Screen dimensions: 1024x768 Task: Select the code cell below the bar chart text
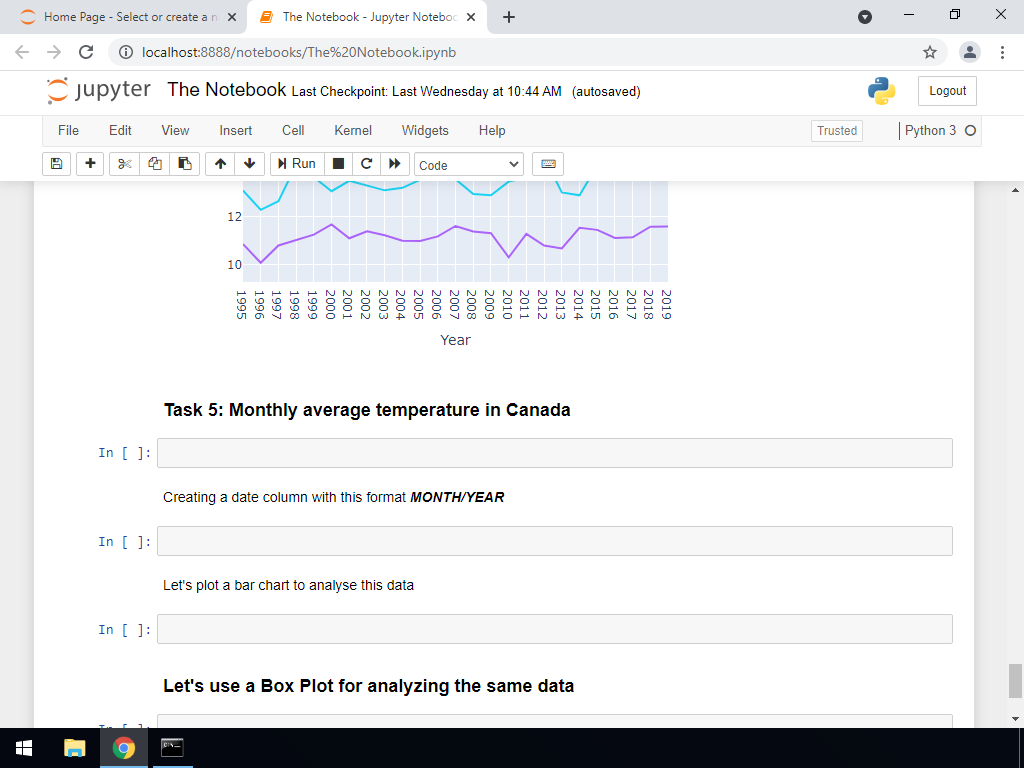tap(554, 629)
